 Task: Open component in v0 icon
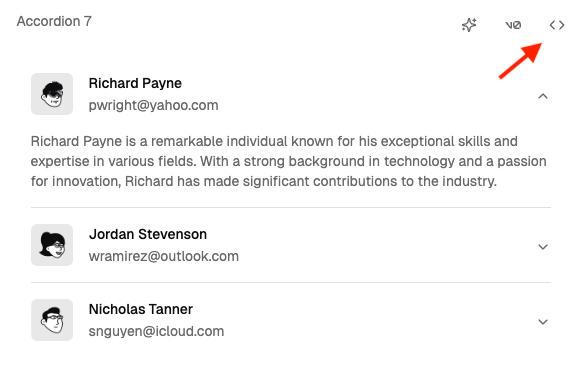coord(513,25)
